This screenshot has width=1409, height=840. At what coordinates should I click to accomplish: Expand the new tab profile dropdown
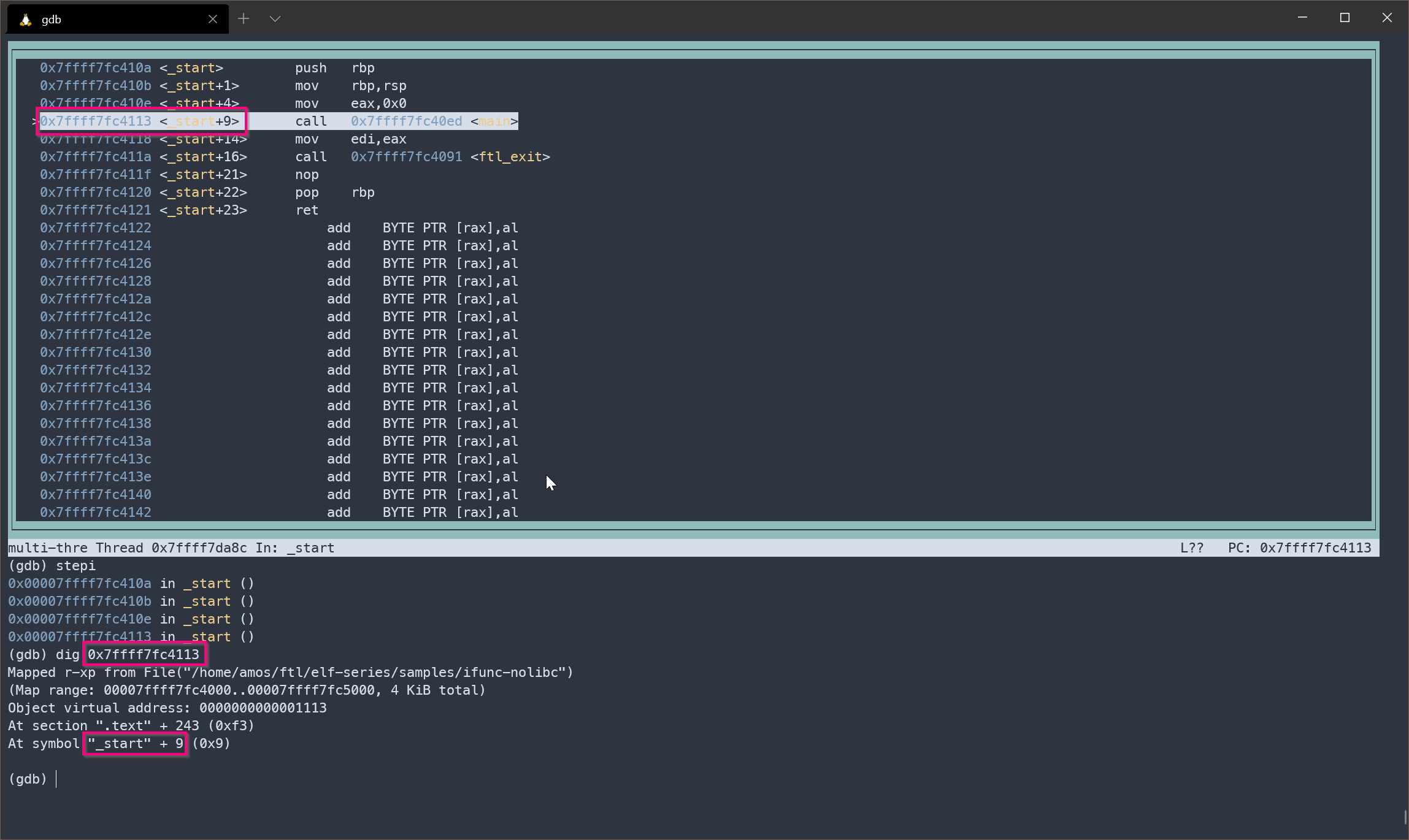[275, 19]
